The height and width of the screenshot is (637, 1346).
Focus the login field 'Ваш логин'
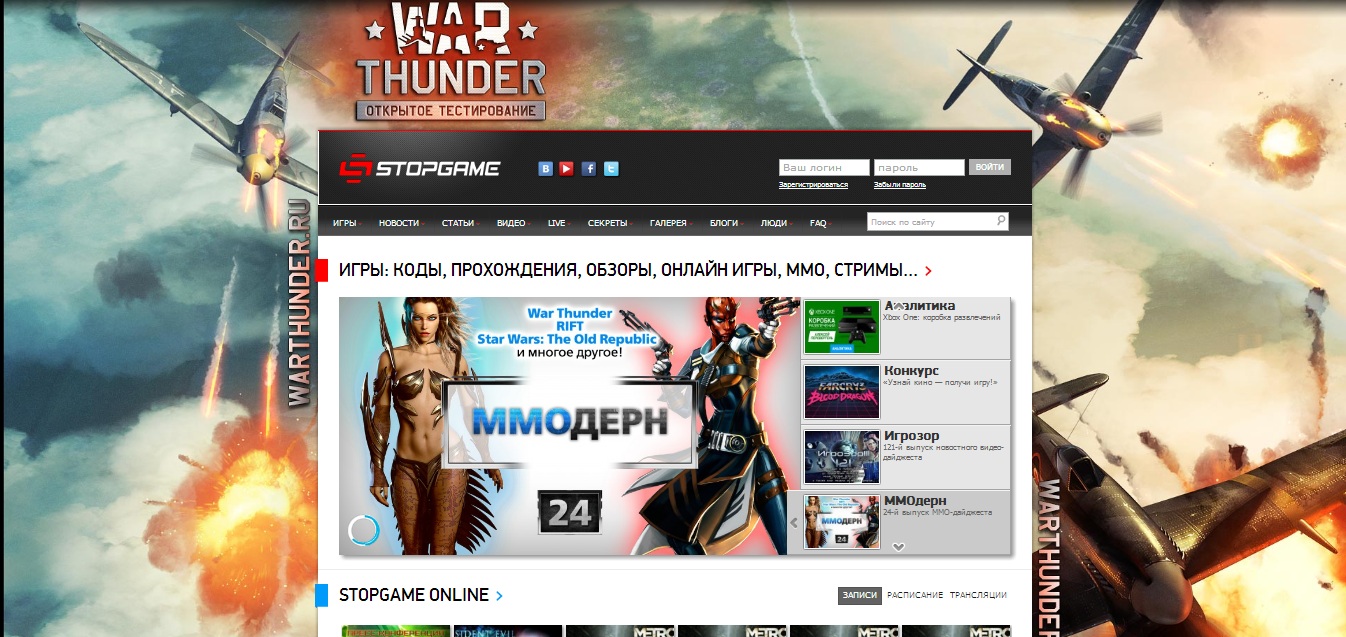(x=824, y=168)
